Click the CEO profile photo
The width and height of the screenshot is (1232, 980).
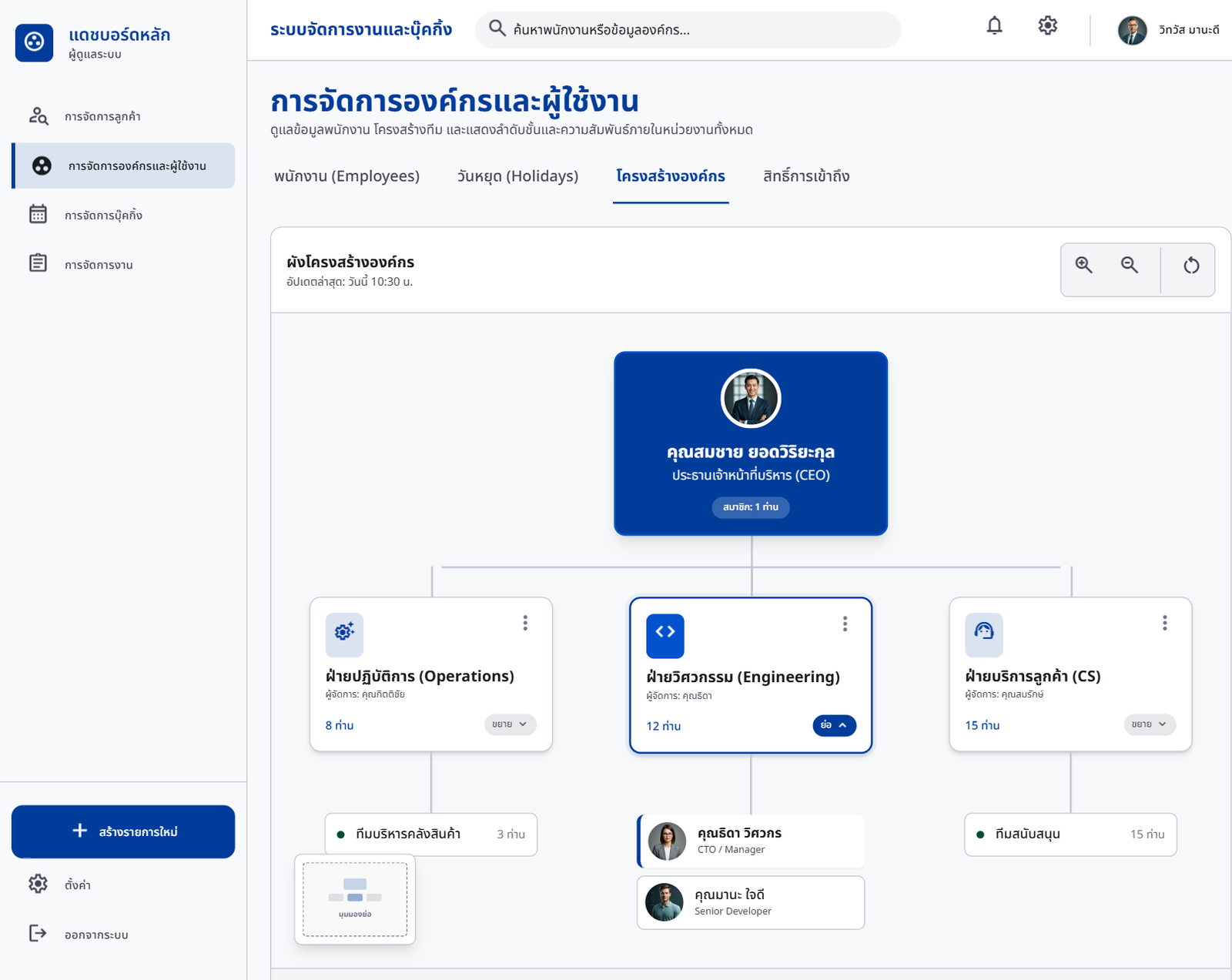tap(751, 398)
